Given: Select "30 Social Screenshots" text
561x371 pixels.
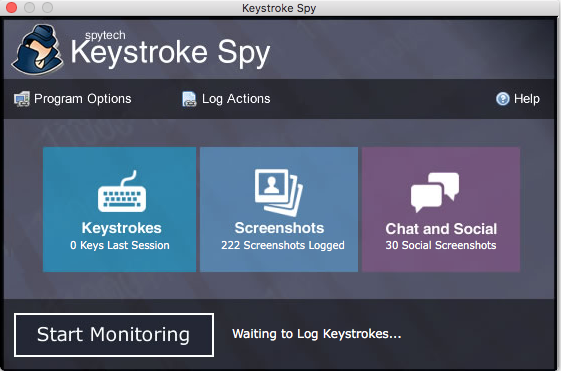Looking at the screenshot, I should coord(441,245).
